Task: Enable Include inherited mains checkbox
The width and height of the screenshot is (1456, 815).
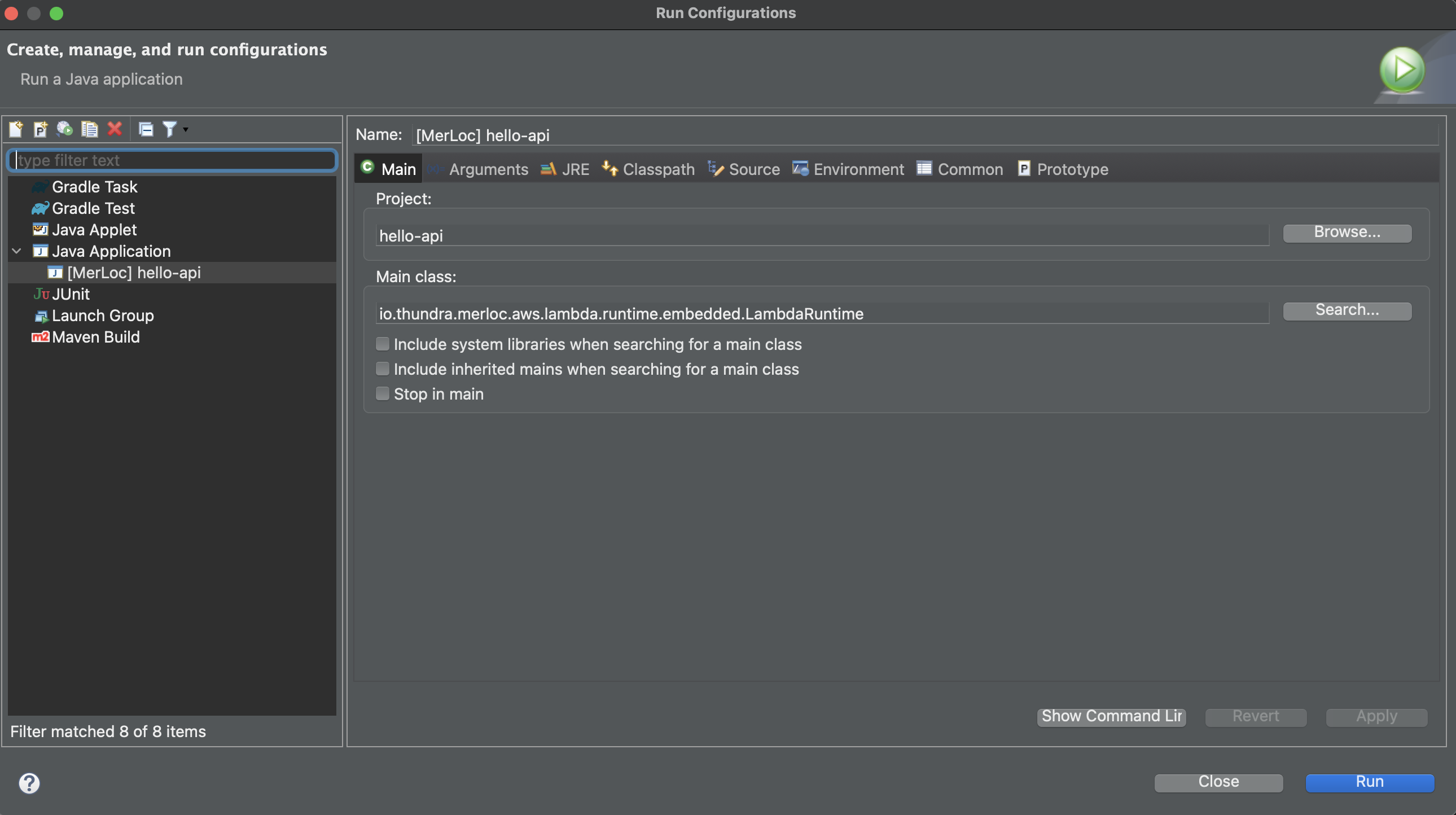Action: [x=382, y=369]
